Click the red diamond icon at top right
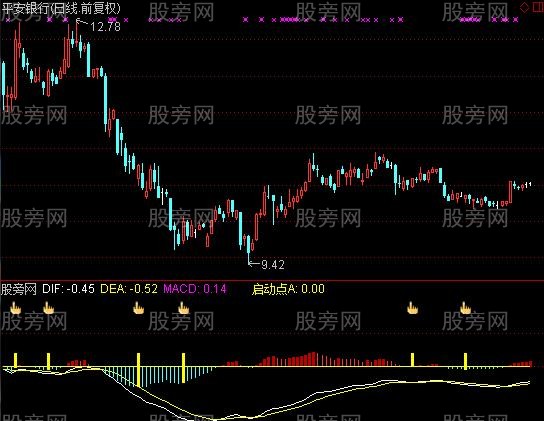 525,7
